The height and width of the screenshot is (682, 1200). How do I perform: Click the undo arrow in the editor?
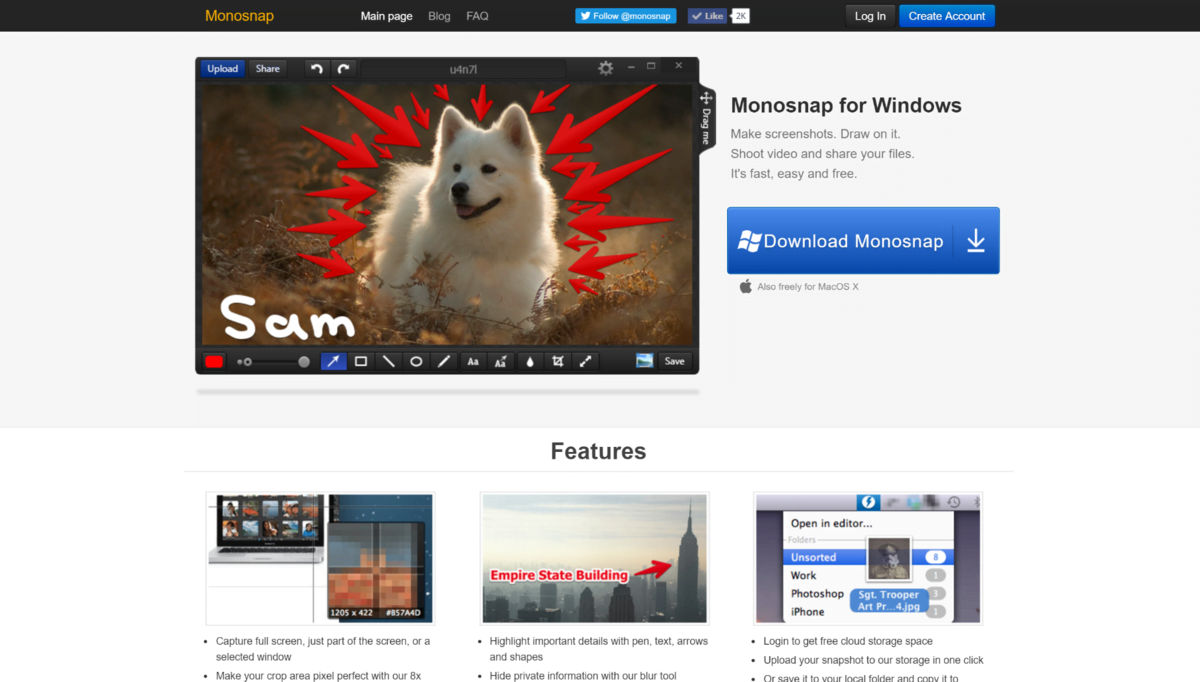tap(317, 69)
